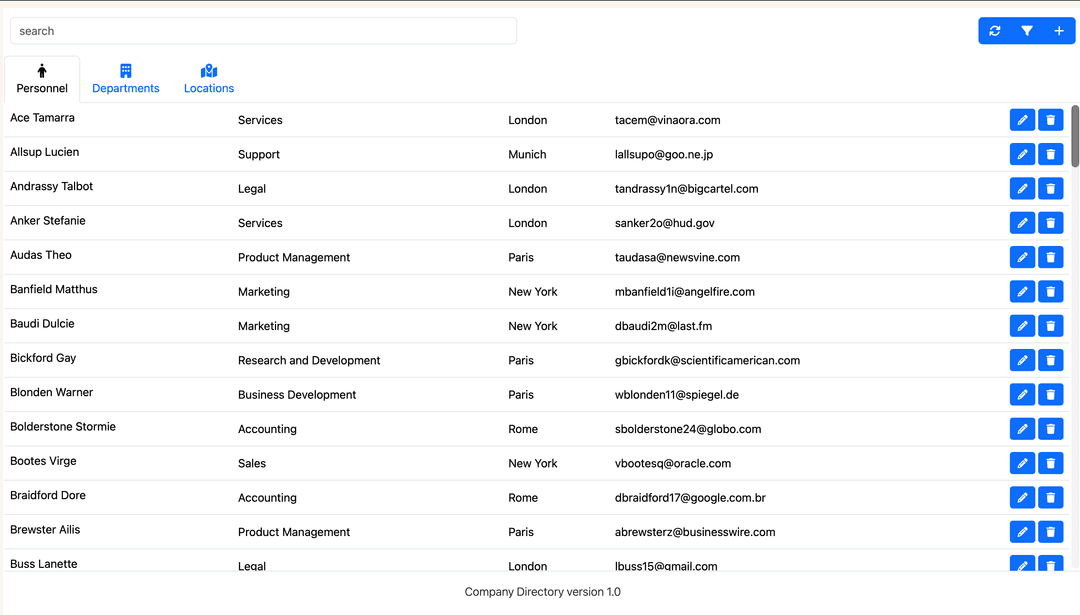Focus the search input field
The width and height of the screenshot is (1080, 615).
[x=263, y=31]
